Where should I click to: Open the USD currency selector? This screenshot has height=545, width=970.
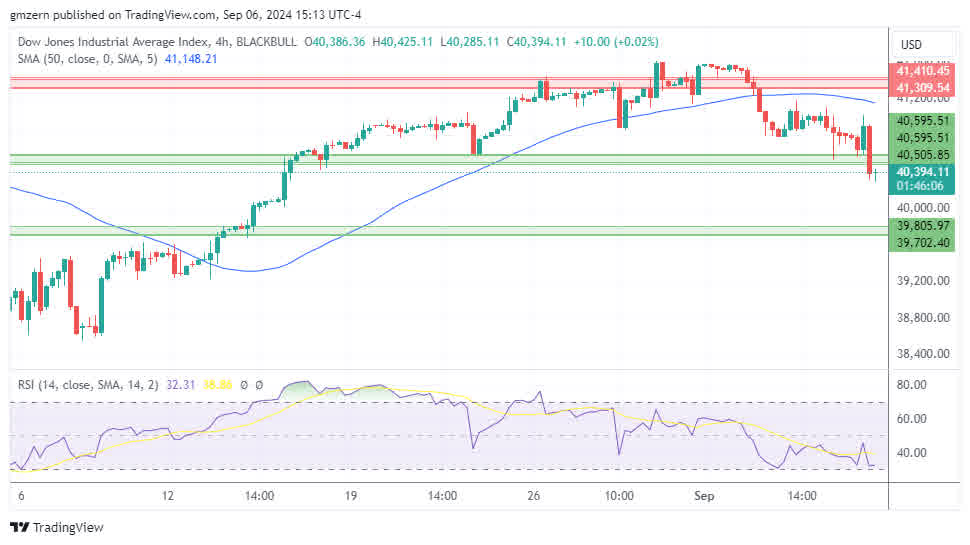[922, 45]
